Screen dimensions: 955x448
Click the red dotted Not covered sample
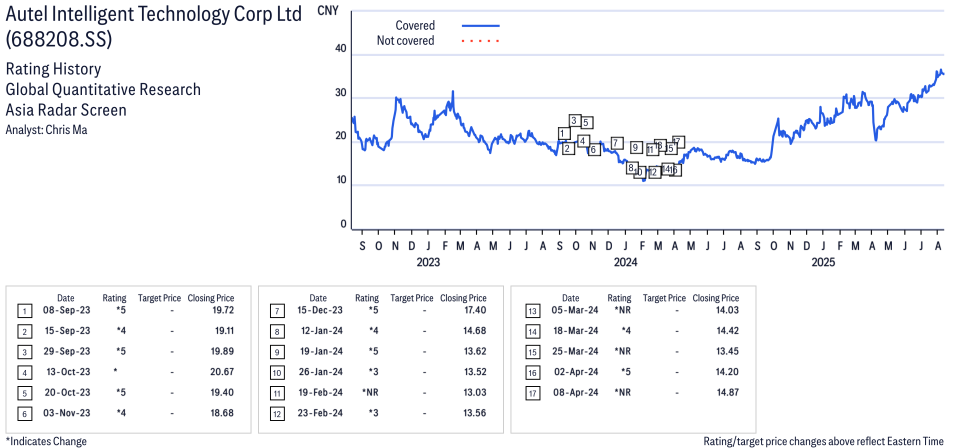click(481, 41)
